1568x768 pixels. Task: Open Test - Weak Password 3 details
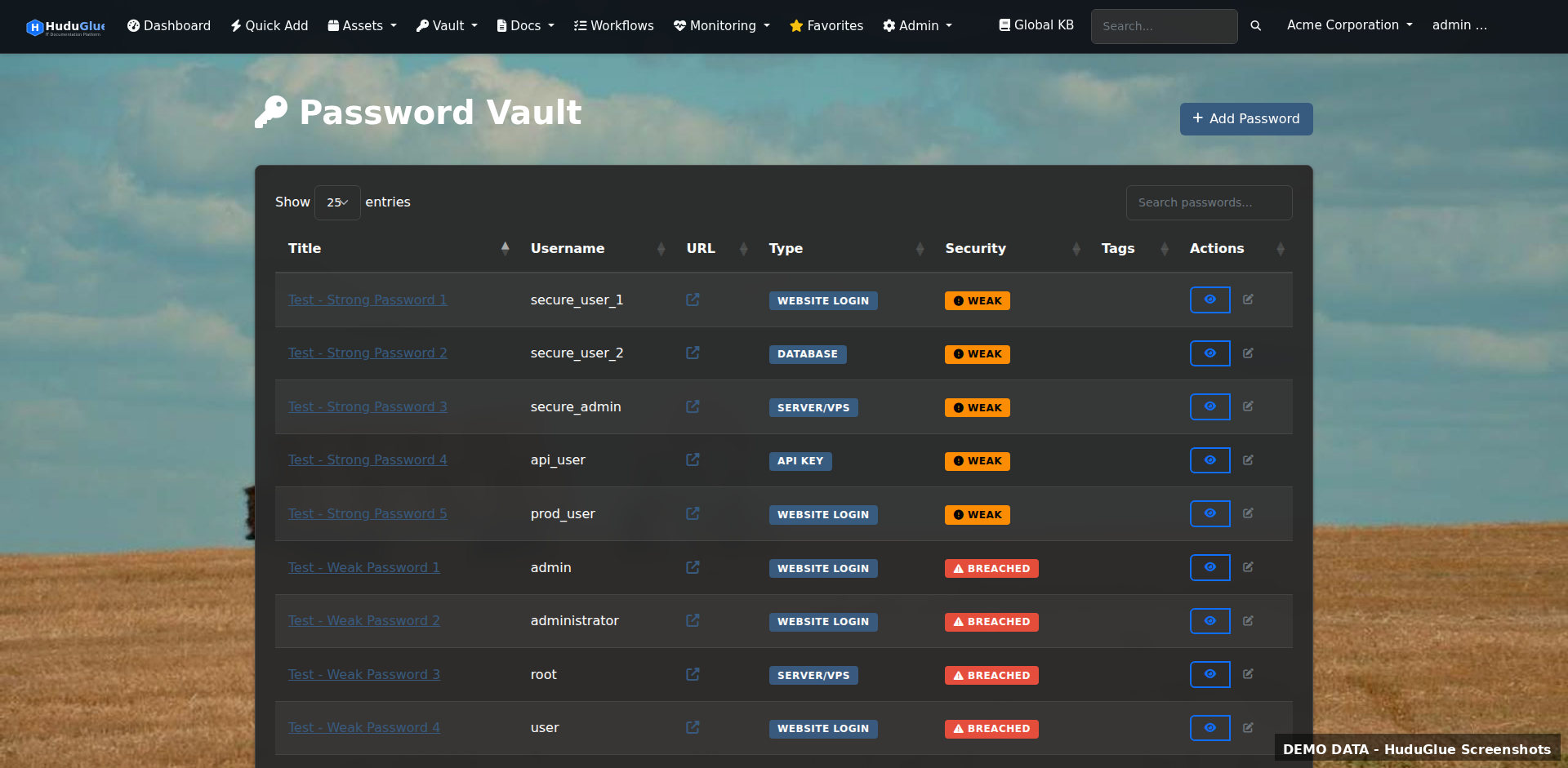coord(363,674)
